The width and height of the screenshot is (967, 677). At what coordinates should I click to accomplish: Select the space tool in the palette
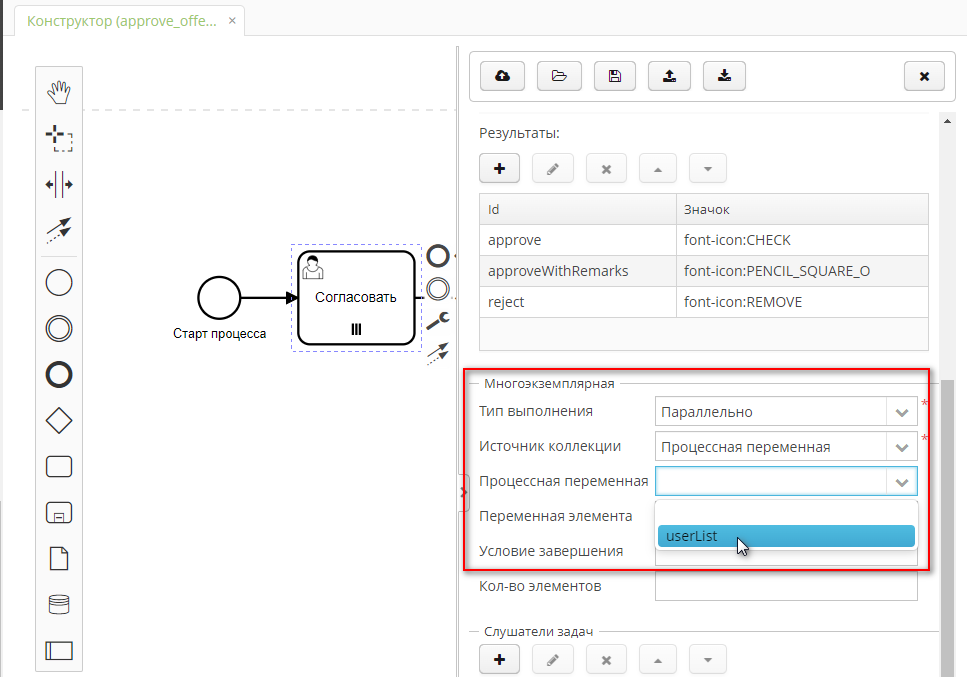click(x=59, y=184)
